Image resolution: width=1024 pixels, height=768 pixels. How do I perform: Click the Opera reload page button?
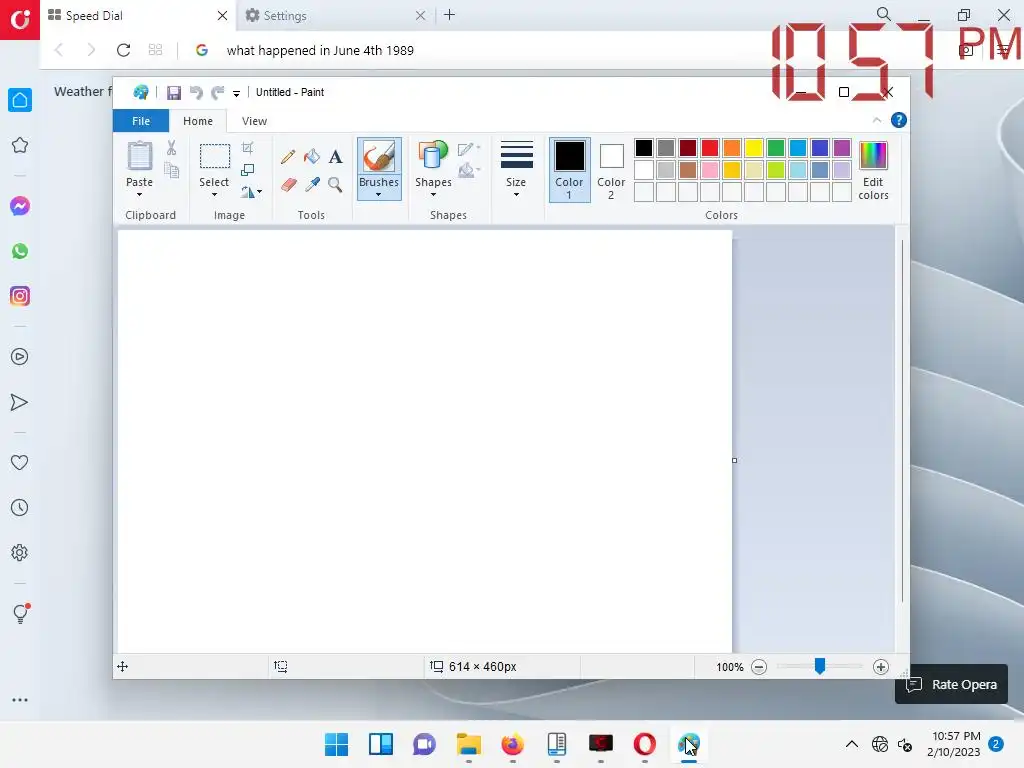coord(123,50)
